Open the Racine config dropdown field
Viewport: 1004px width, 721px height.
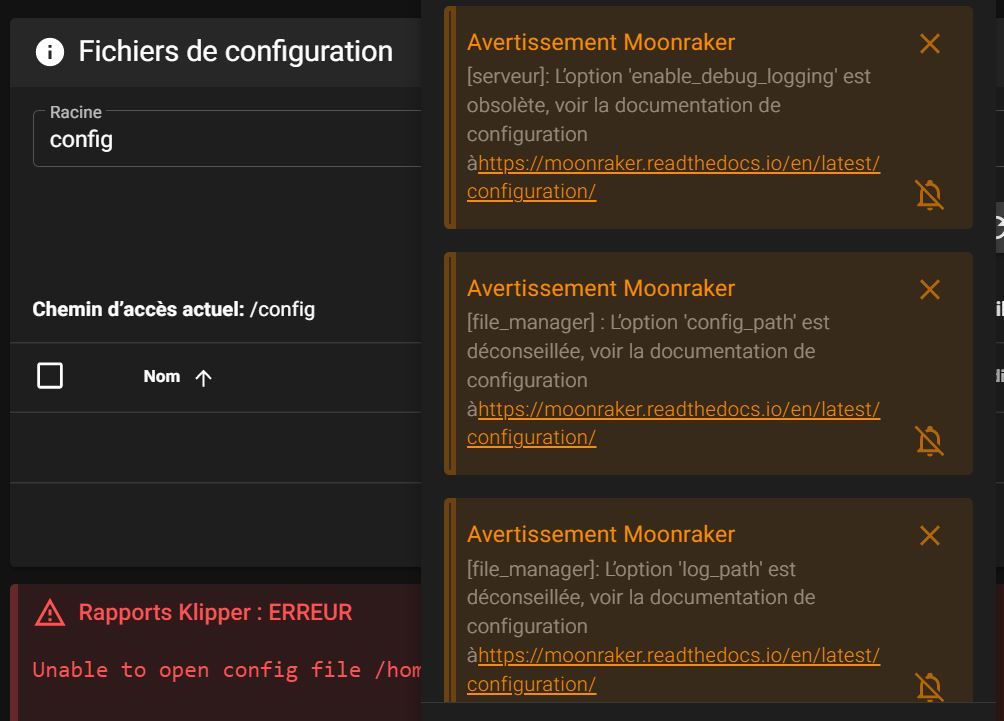pos(227,139)
